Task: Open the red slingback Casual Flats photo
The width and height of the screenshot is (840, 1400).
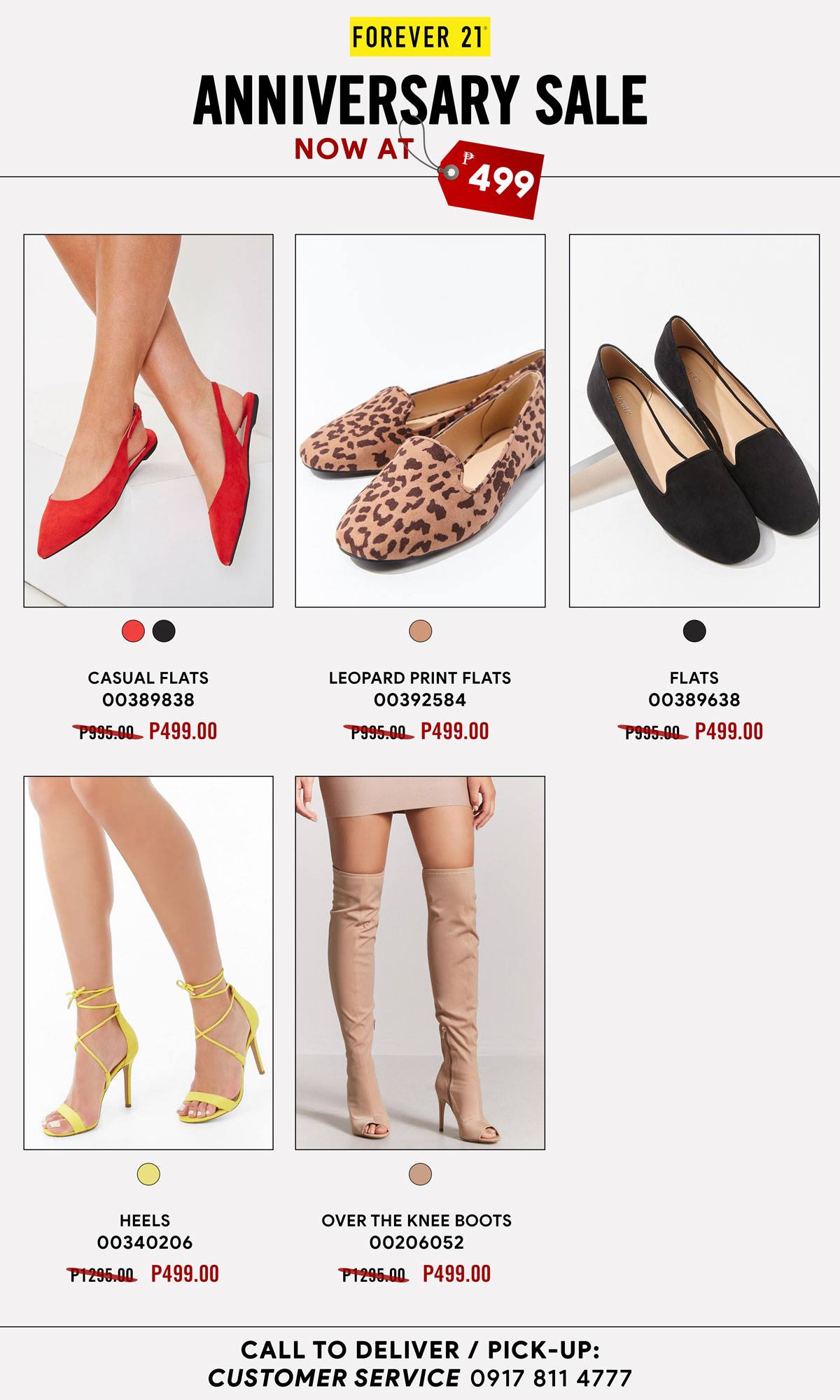Action: tap(148, 421)
